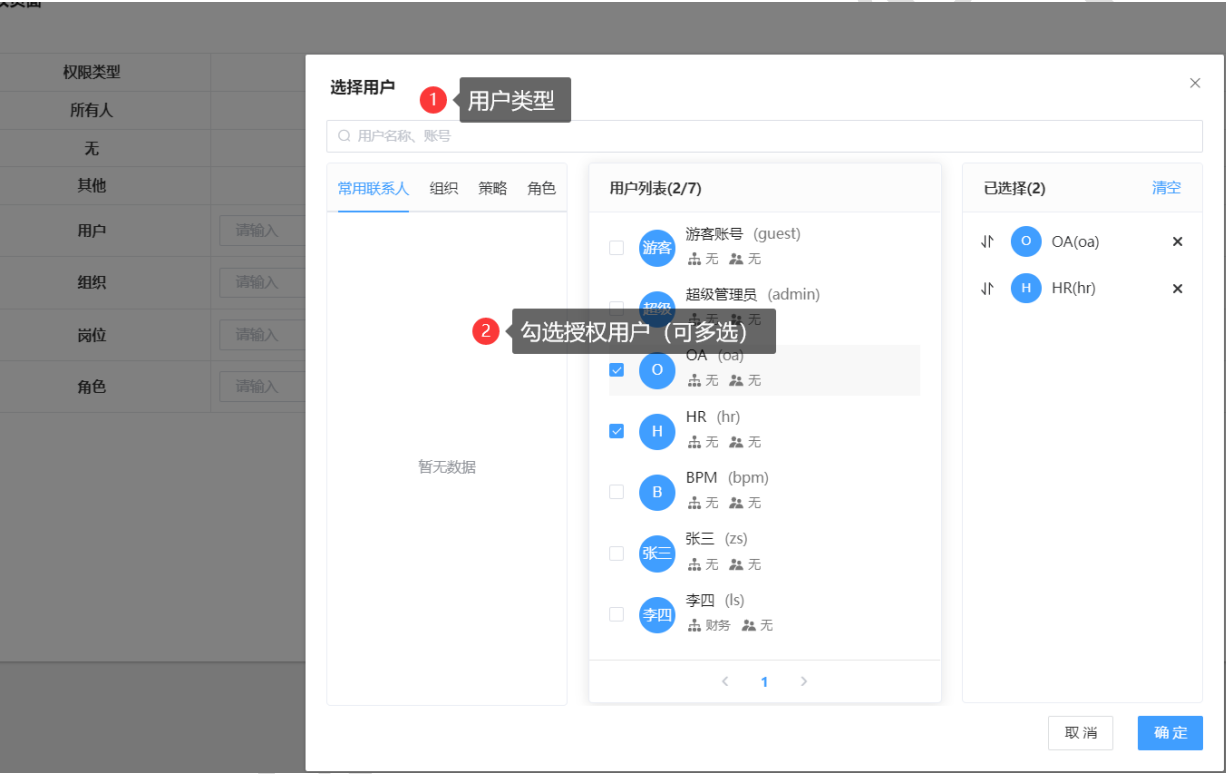Click the 李四 user avatar icon
This screenshot has width=1226, height=774.
click(x=657, y=614)
